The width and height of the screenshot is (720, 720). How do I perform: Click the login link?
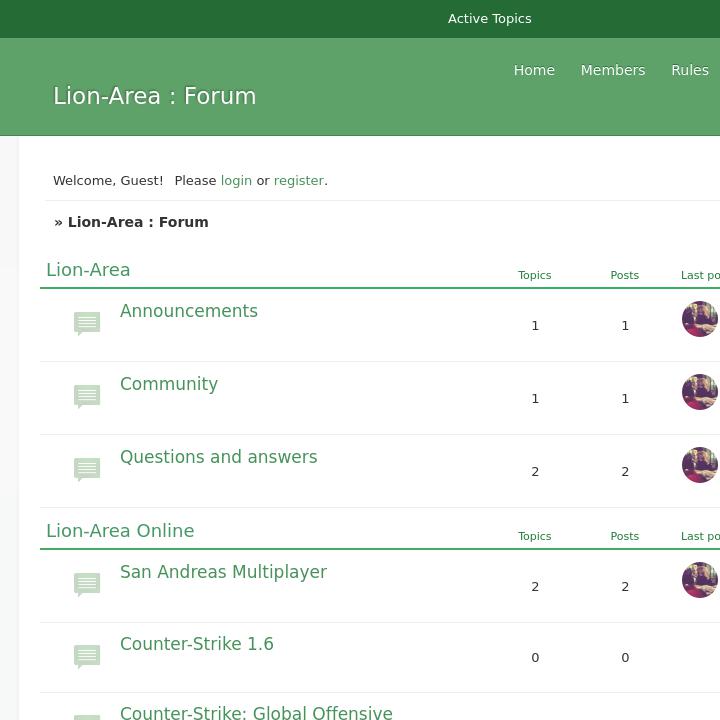click(x=236, y=181)
